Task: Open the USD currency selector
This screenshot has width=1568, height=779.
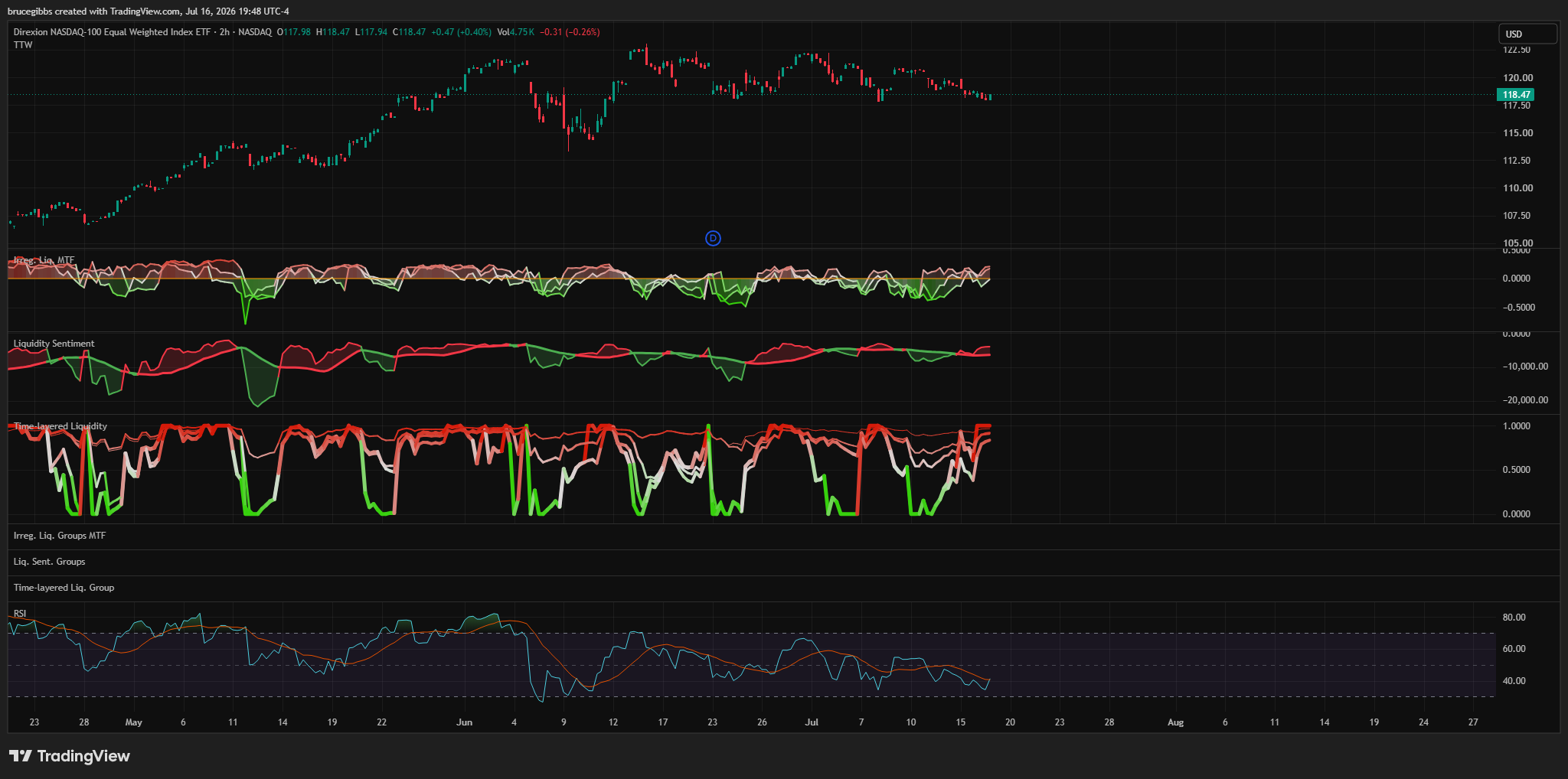Action: pyautogui.click(x=1527, y=34)
